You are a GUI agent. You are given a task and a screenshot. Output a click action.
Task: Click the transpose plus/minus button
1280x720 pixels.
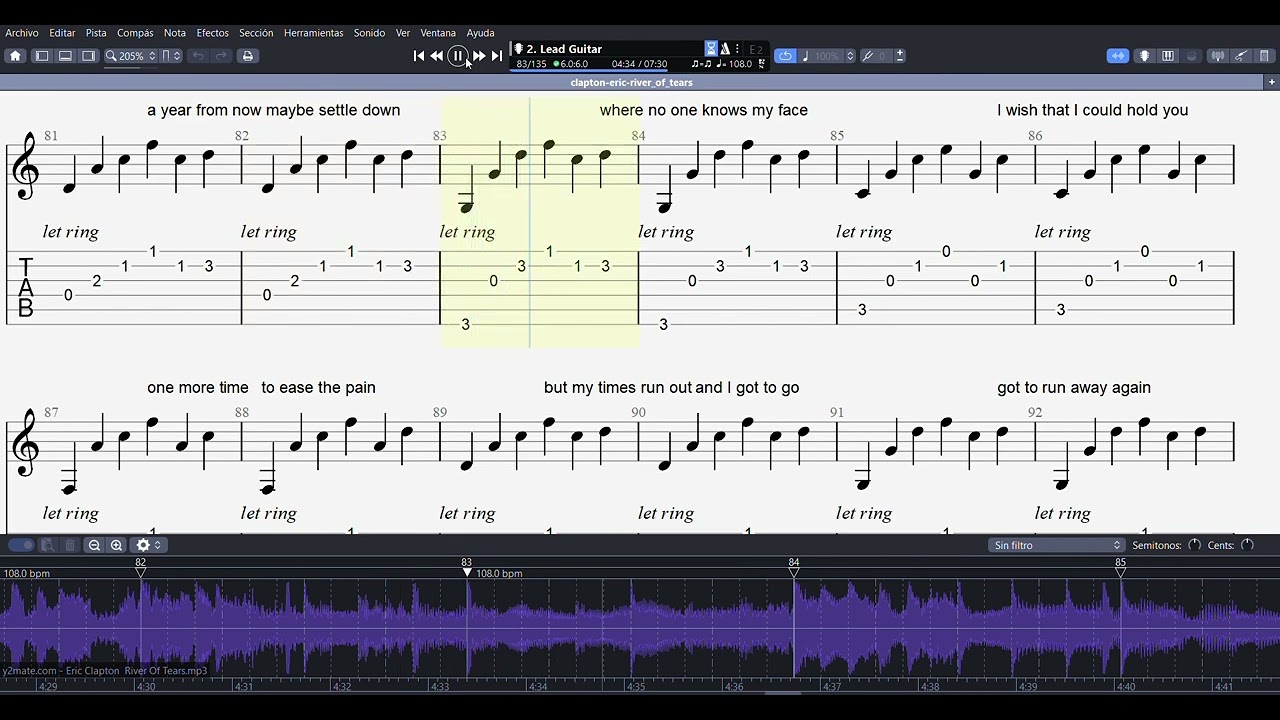tap(900, 56)
